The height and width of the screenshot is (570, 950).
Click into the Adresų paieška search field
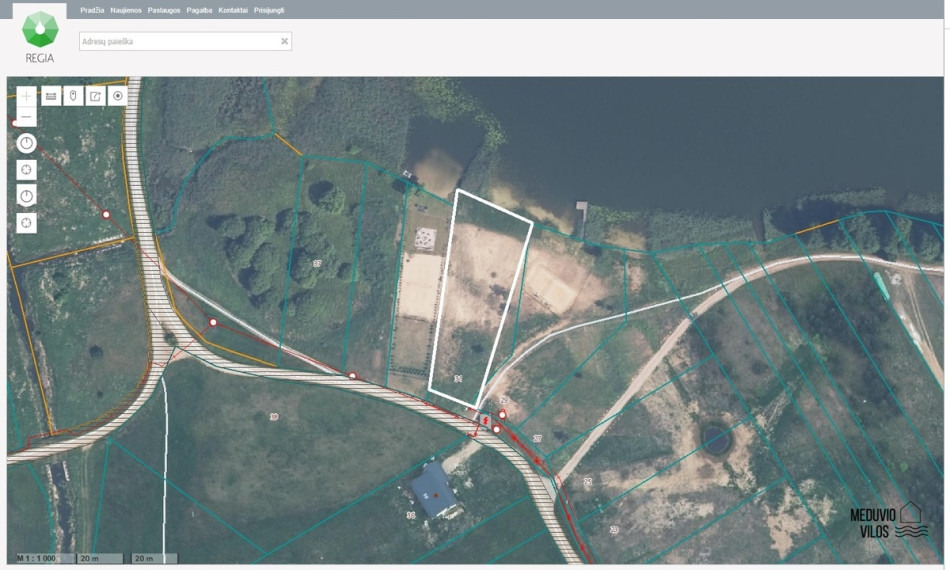[185, 41]
